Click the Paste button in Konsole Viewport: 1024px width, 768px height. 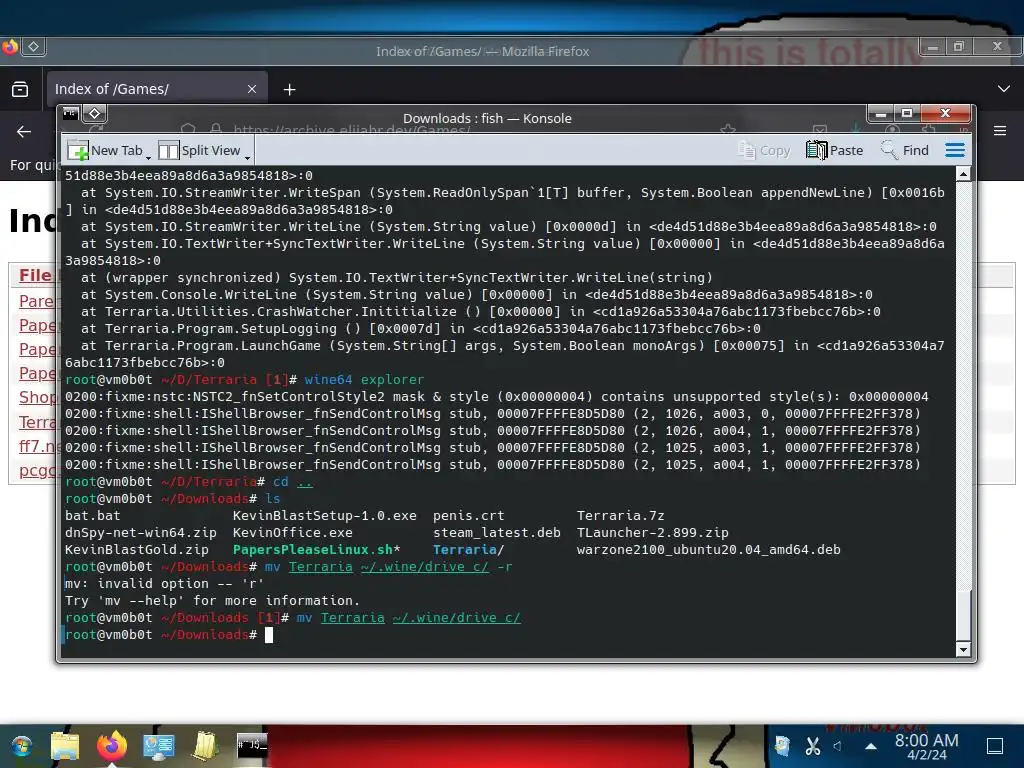tap(834, 151)
